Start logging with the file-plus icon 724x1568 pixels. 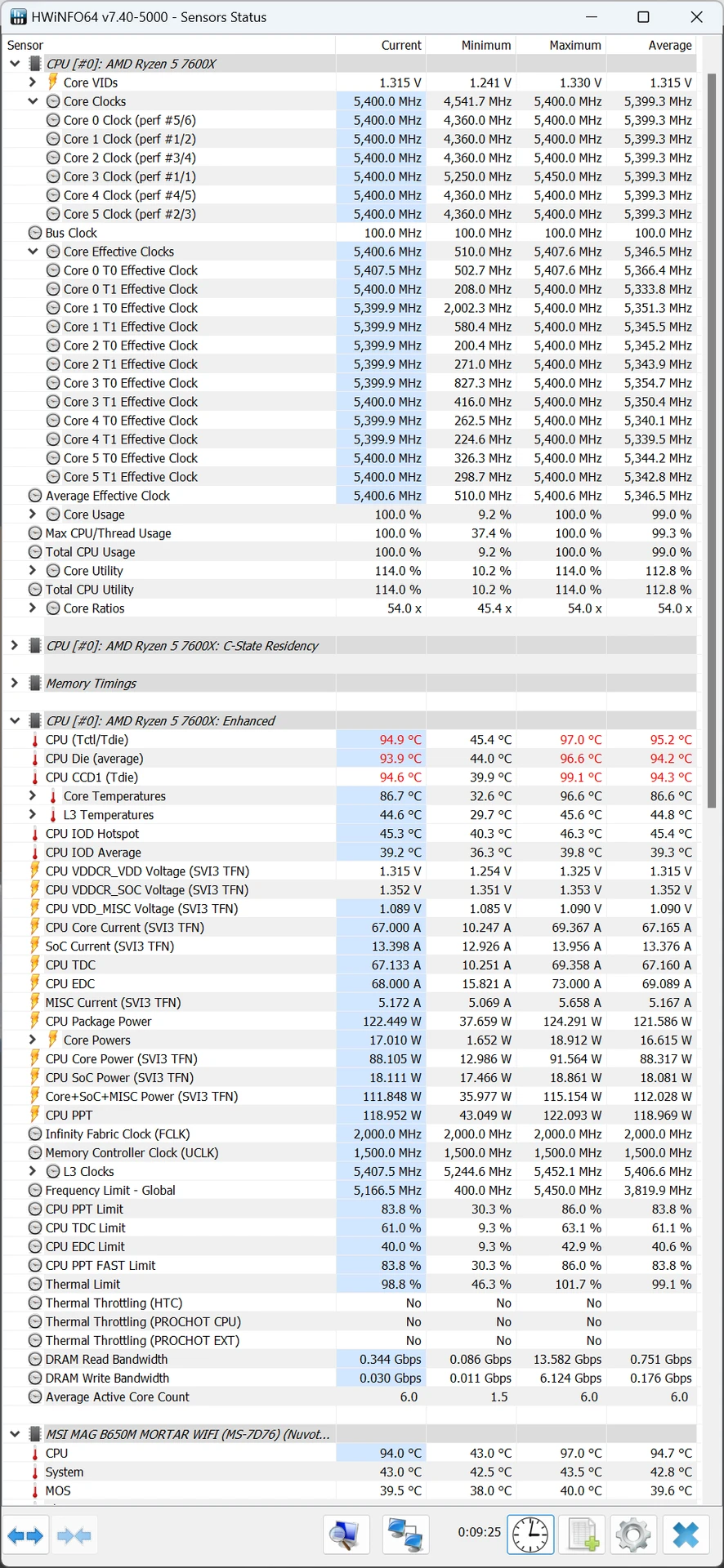click(582, 1536)
